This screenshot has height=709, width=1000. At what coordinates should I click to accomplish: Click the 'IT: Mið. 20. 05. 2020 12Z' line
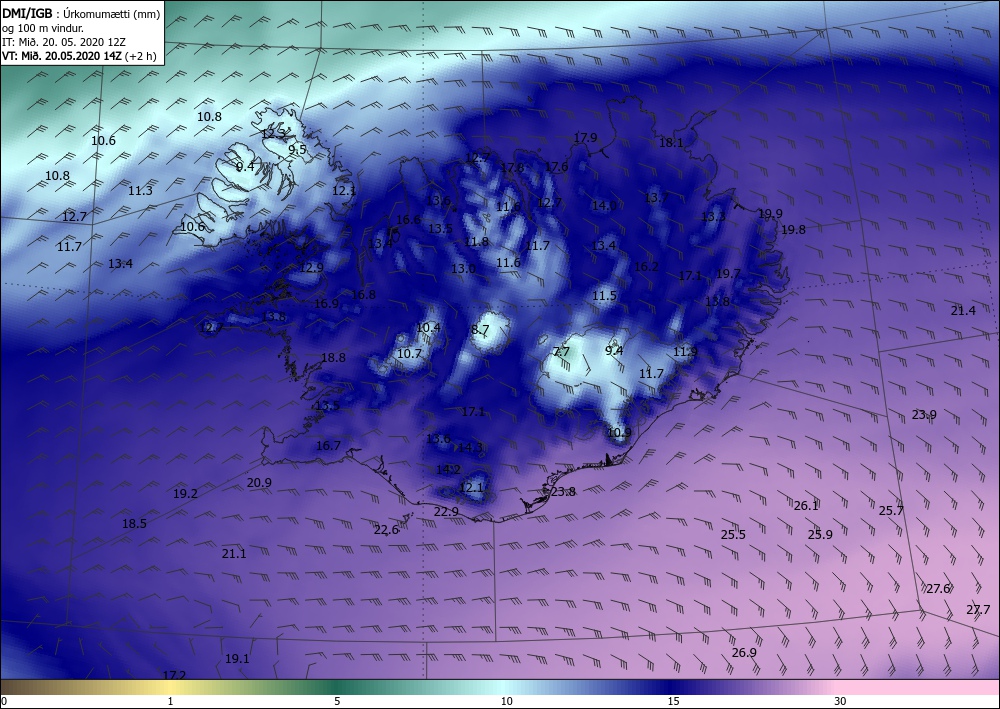(x=64, y=41)
